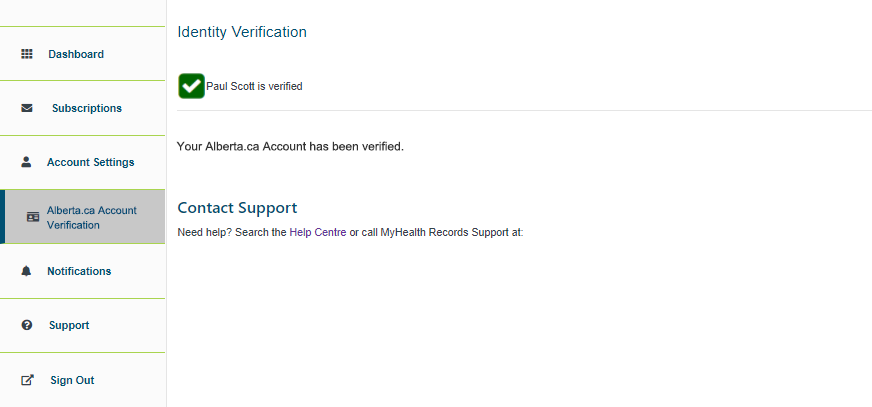The height and width of the screenshot is (407, 872).
Task: Open Account Settings page
Action: click(90, 162)
